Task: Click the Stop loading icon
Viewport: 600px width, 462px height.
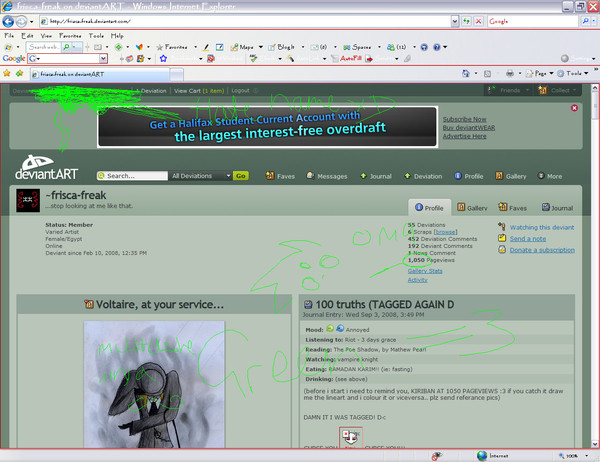Action: (x=478, y=21)
